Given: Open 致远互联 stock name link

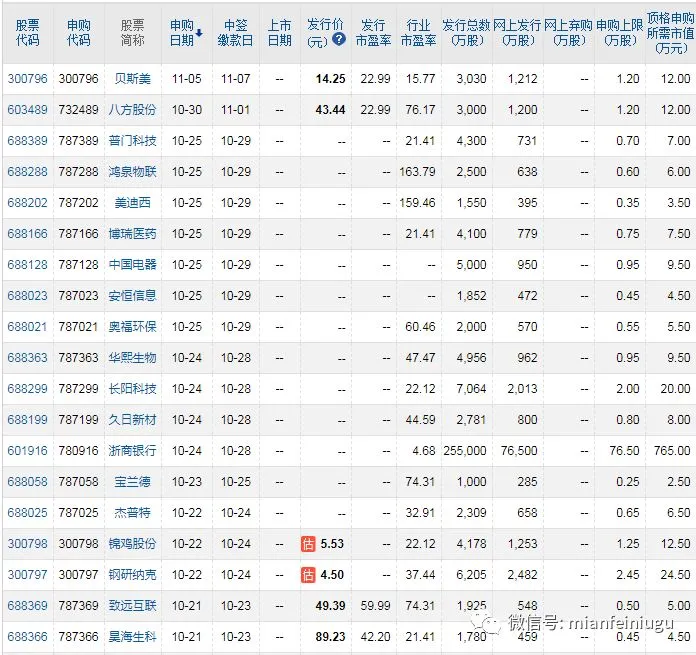Looking at the screenshot, I should (x=132, y=606).
